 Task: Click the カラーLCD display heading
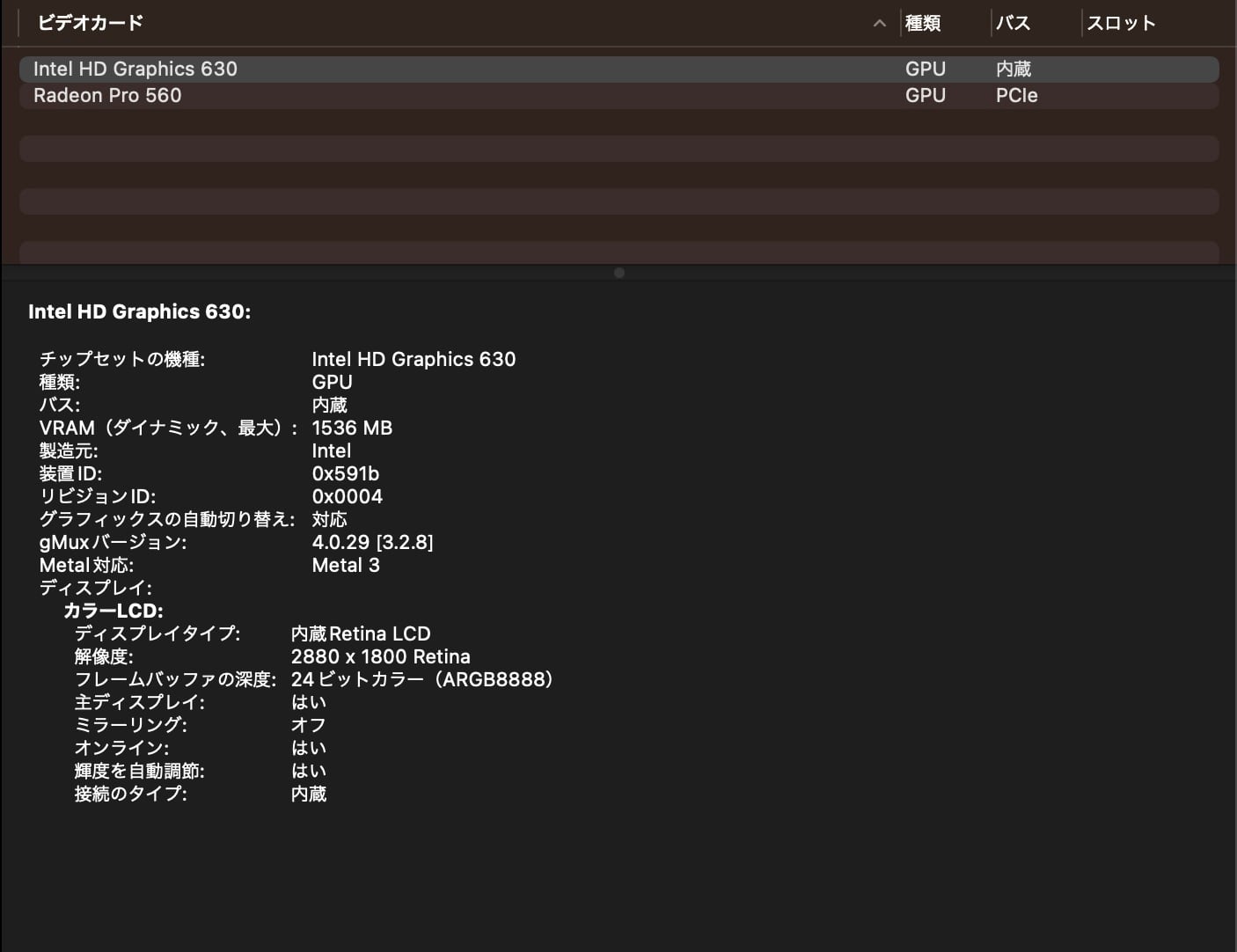tap(113, 611)
